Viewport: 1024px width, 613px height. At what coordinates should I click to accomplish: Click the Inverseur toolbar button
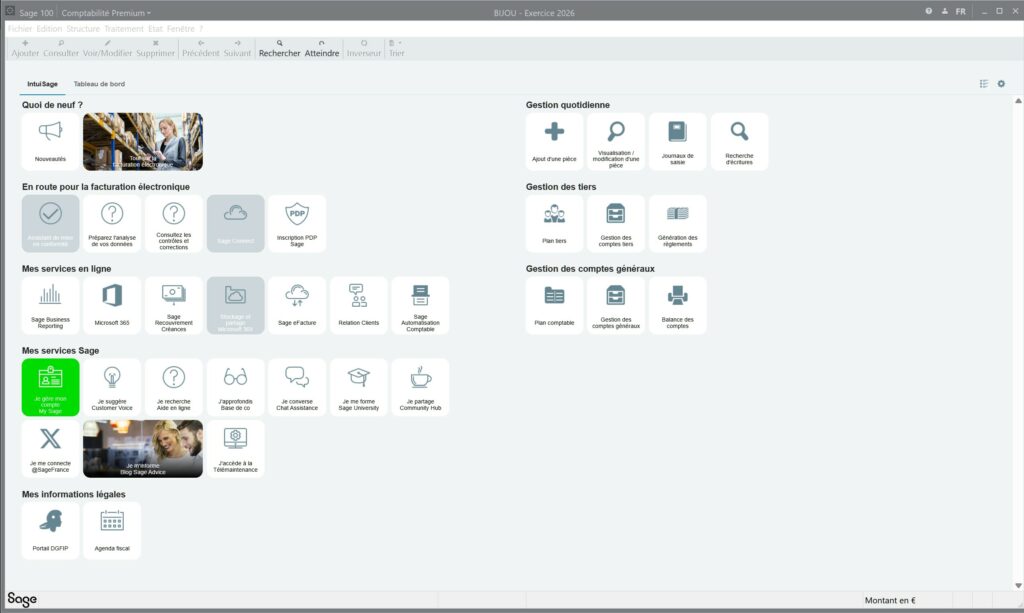(x=364, y=48)
